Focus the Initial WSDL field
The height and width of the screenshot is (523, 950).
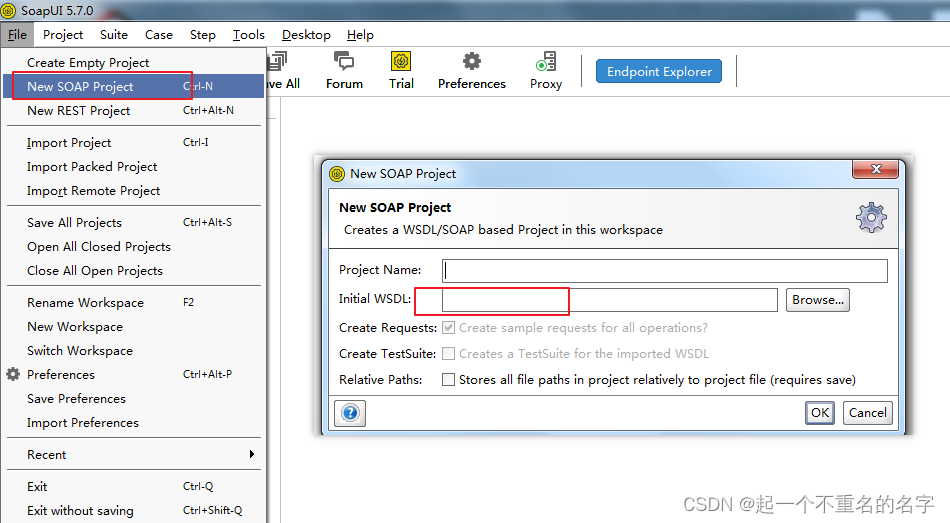610,300
